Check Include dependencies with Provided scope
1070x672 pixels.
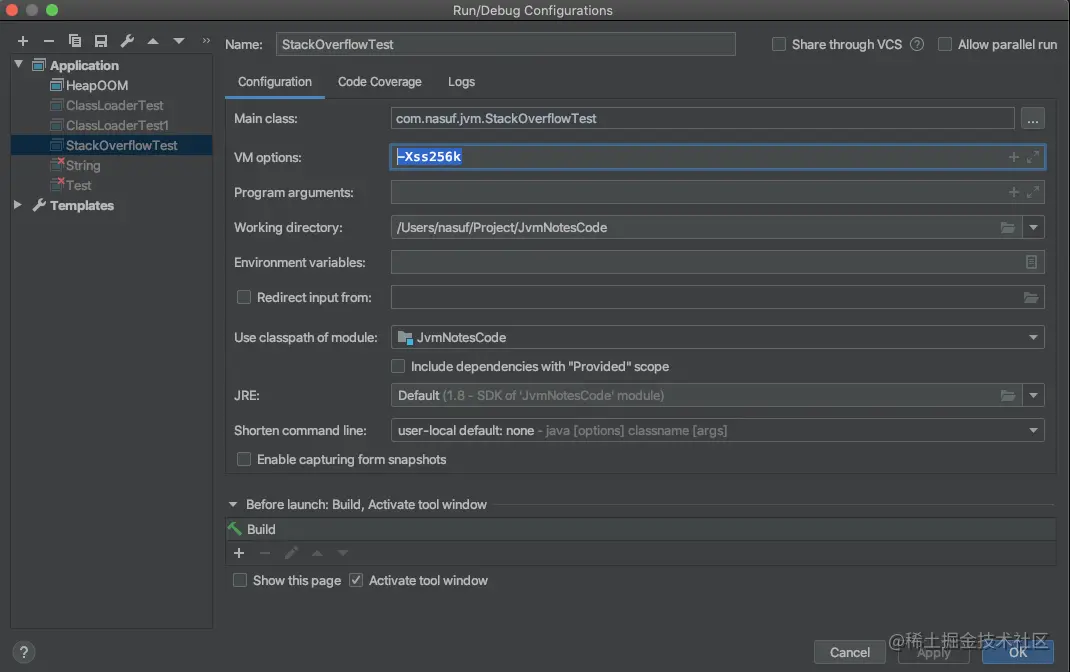tap(398, 366)
